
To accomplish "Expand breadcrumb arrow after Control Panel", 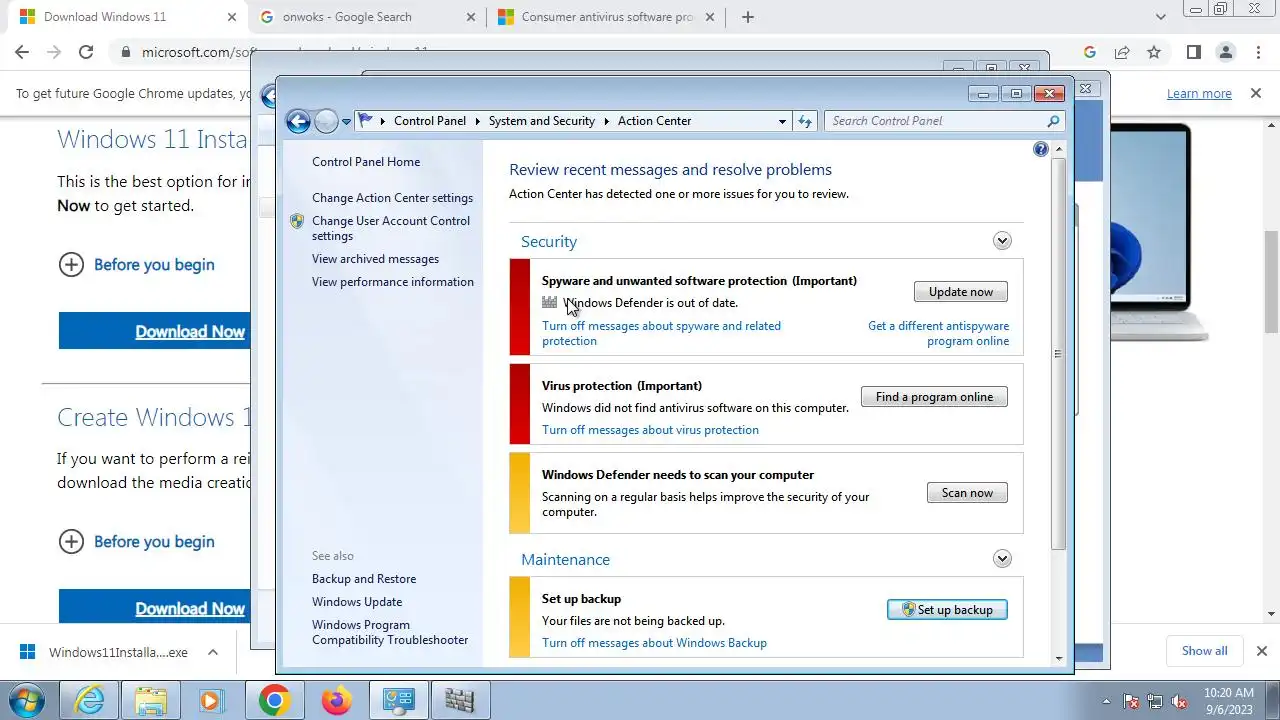I will [x=477, y=121].
